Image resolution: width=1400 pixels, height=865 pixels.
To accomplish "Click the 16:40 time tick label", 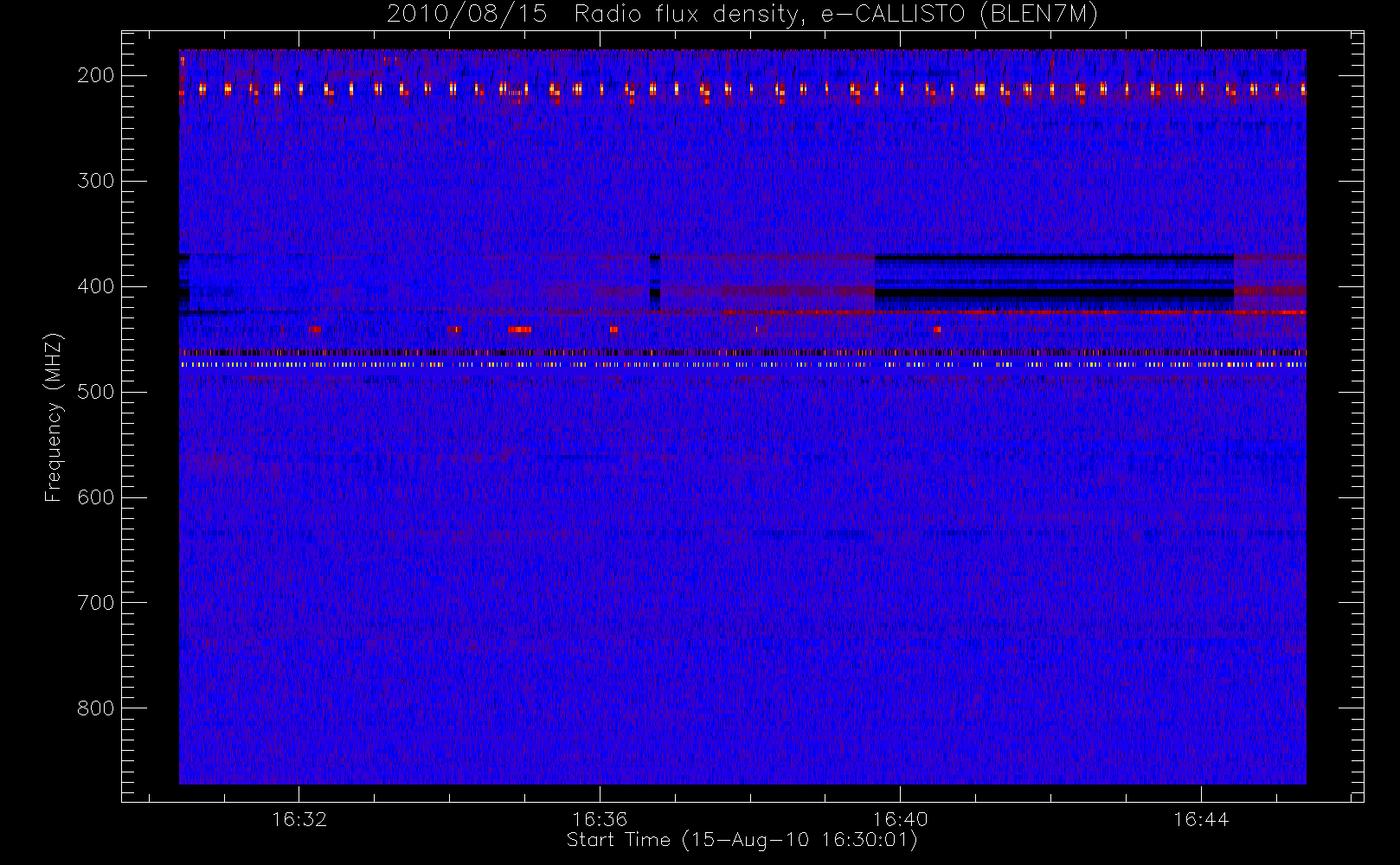I will pos(901,819).
